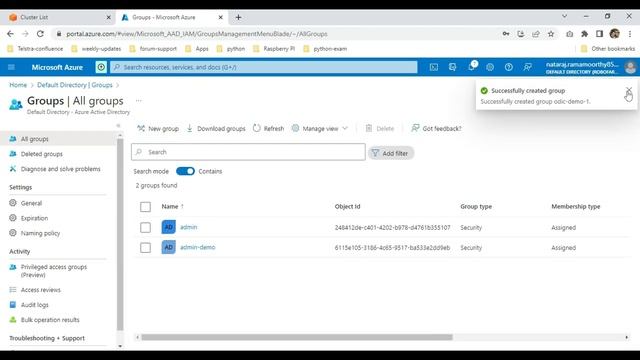The height and width of the screenshot is (360, 640).
Task: Click the Chrome profile avatar
Action: click(x=614, y=34)
